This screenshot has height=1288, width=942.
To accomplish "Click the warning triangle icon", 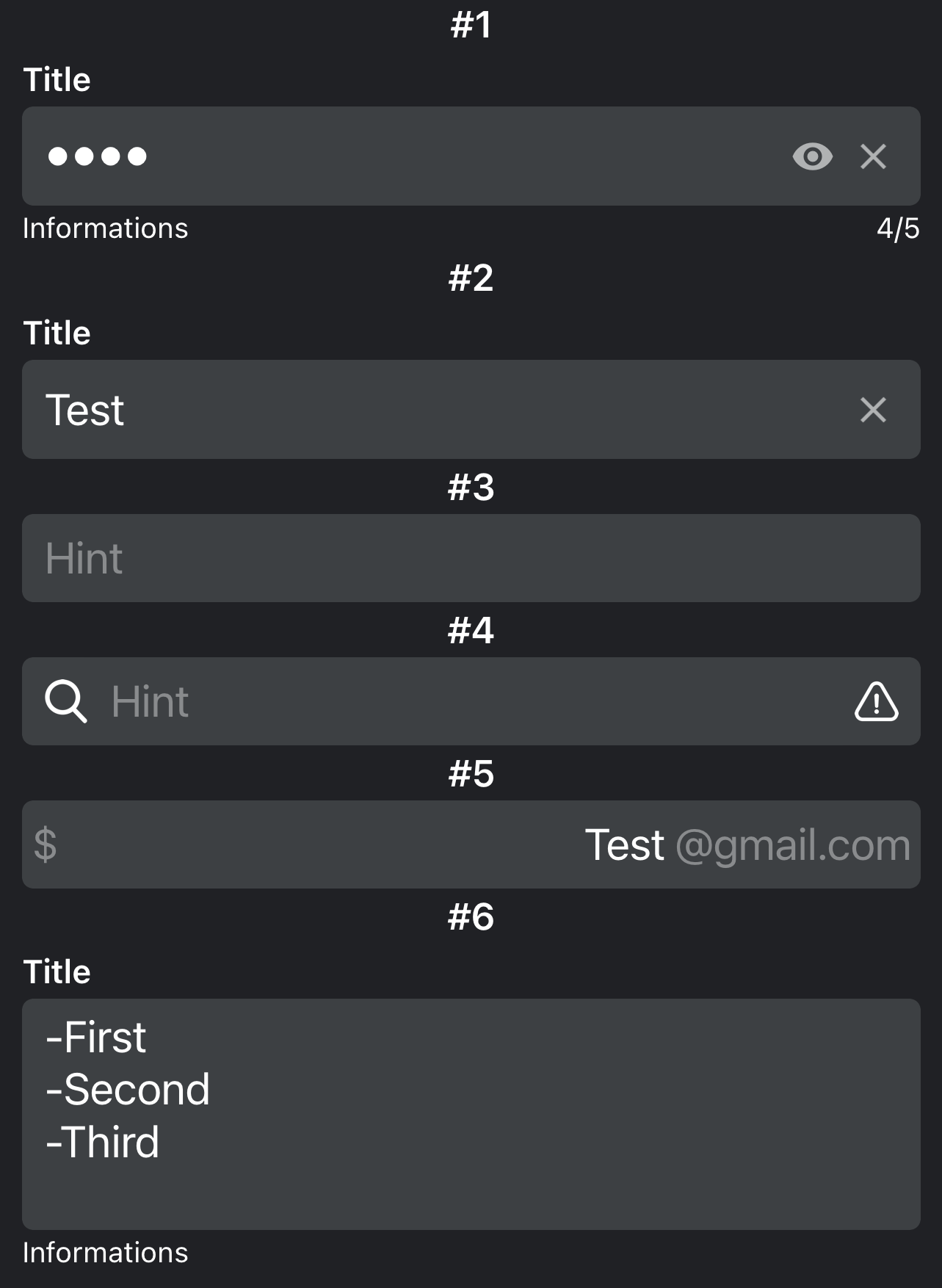I will pos(876,702).
